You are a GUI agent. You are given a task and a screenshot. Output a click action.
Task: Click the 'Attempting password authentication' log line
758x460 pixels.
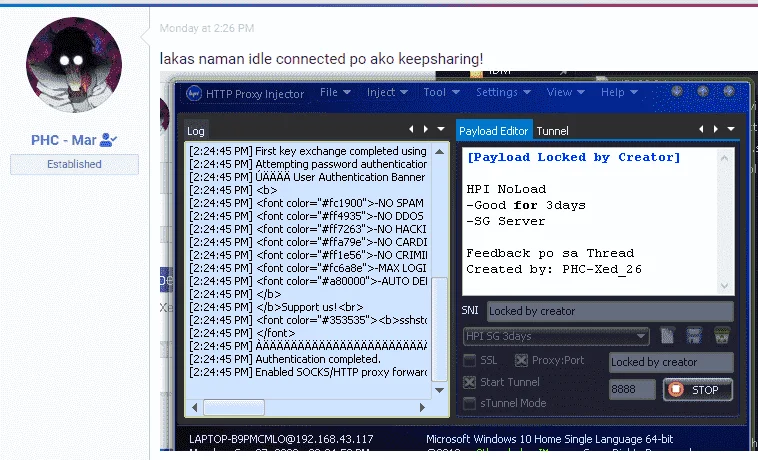308,164
